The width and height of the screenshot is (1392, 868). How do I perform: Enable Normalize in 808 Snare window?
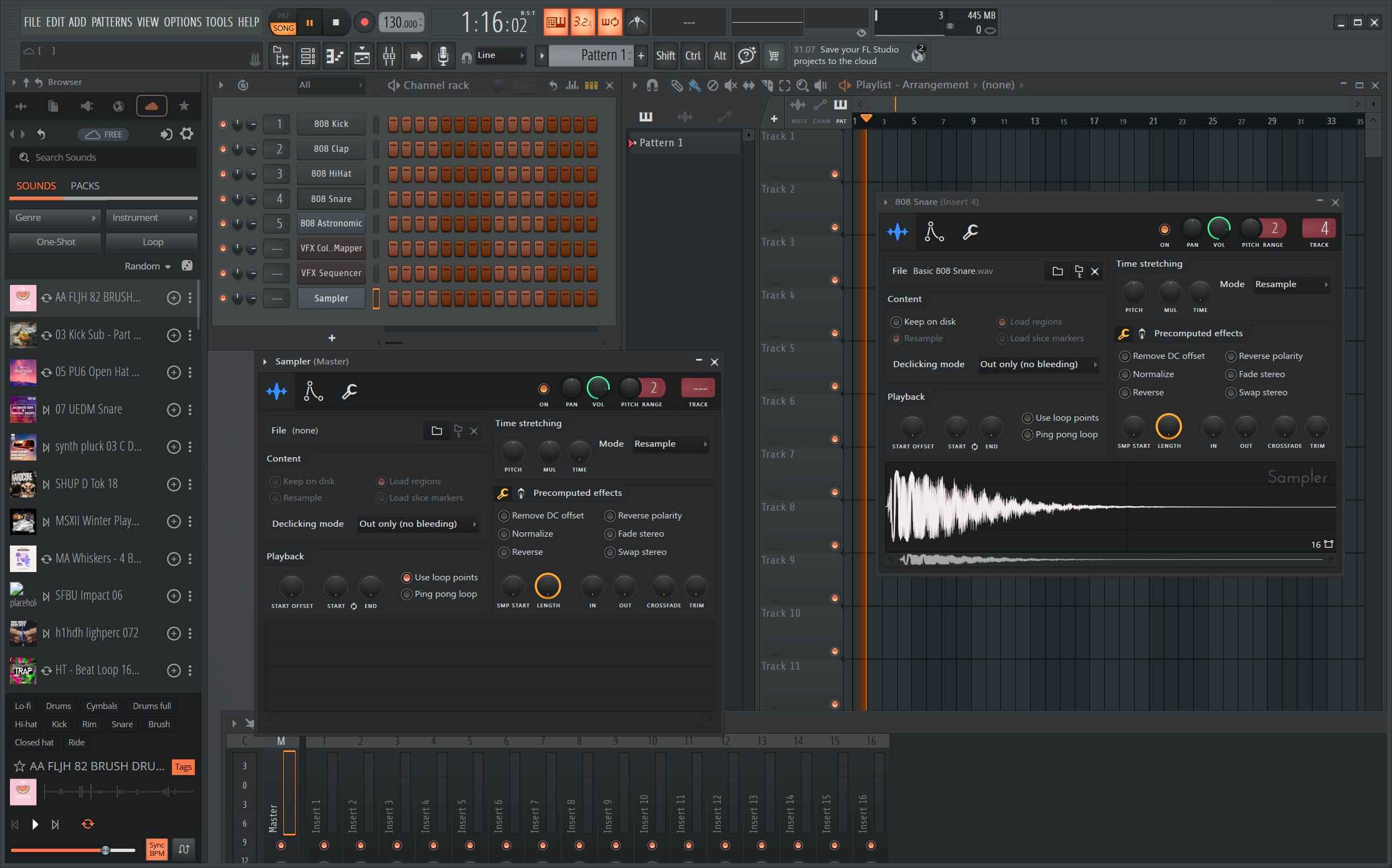[1125, 374]
